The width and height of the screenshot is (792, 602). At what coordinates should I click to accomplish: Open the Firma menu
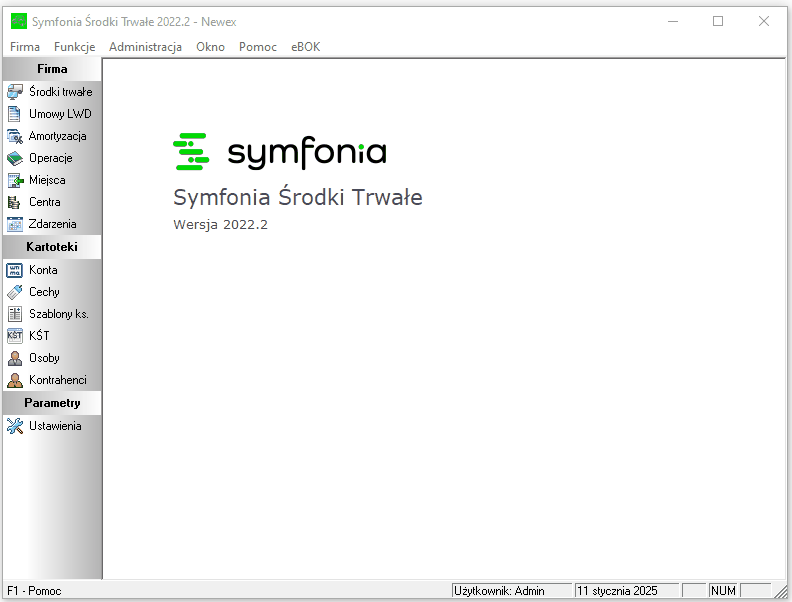click(x=25, y=47)
